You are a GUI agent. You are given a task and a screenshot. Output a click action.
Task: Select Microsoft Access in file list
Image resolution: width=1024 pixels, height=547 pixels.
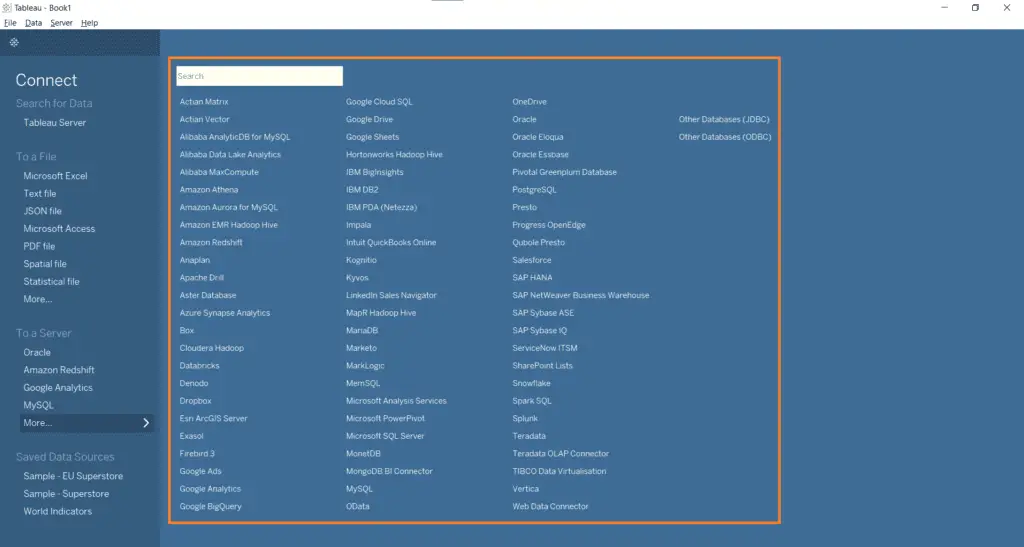pos(59,228)
